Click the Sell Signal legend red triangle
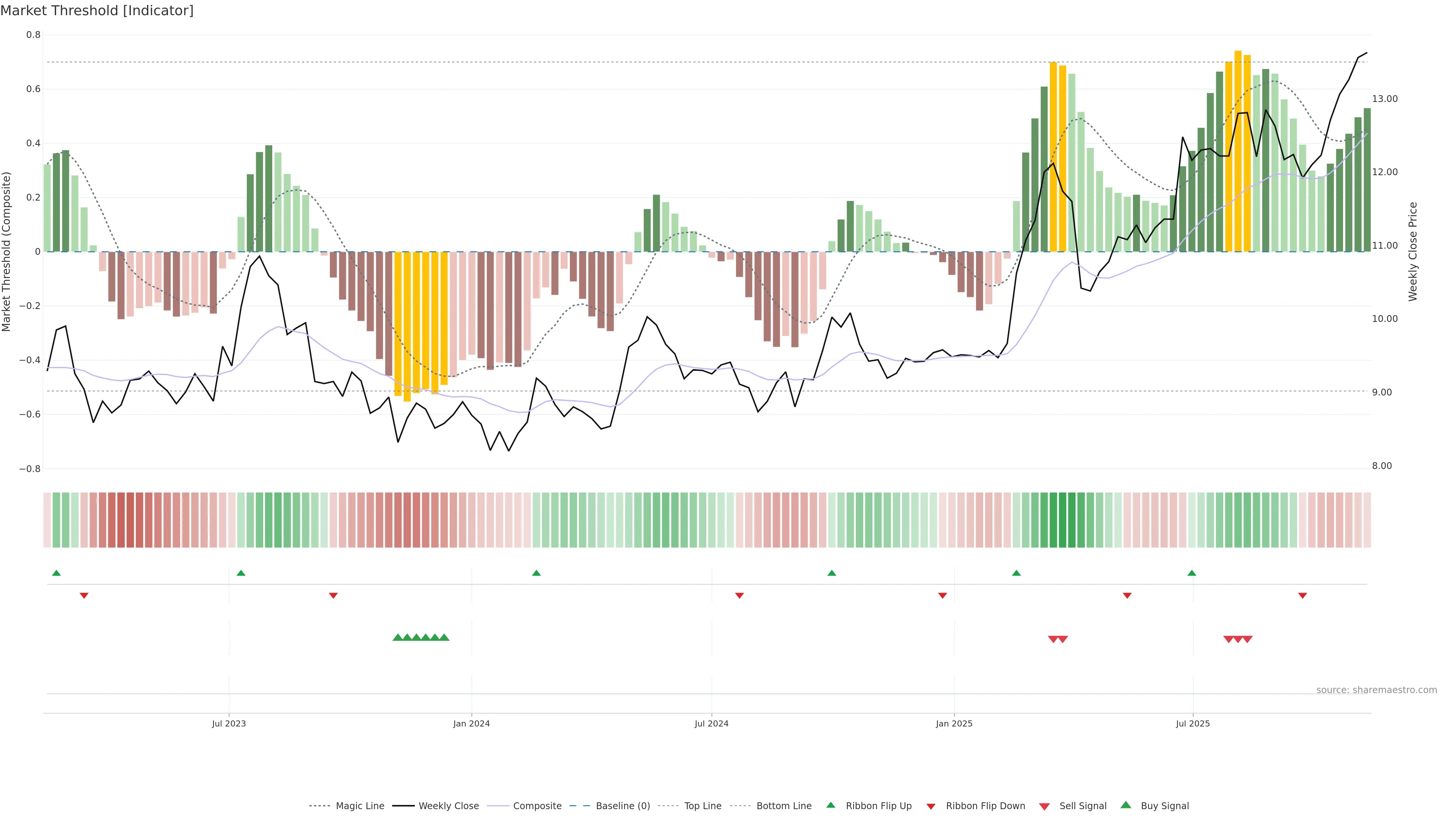The height and width of the screenshot is (819, 1456). coord(1045,806)
